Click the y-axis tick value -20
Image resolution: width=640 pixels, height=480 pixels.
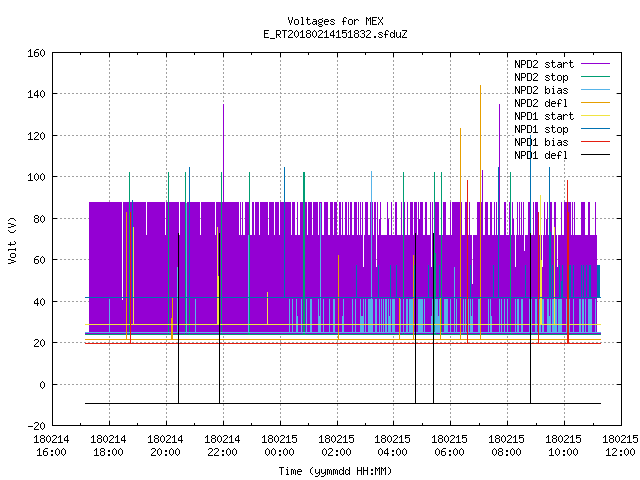point(36,426)
